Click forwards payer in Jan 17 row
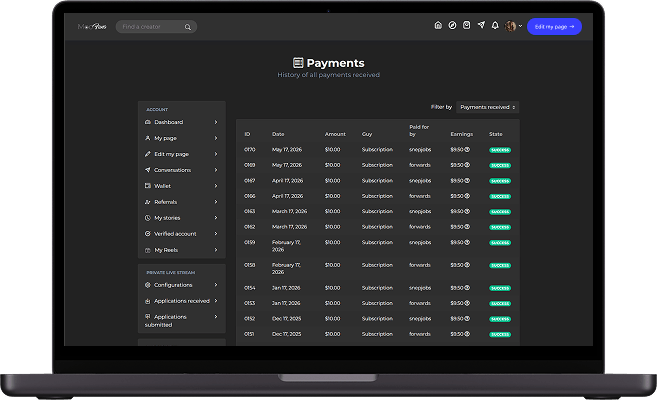The image size is (657, 401). tap(419, 303)
